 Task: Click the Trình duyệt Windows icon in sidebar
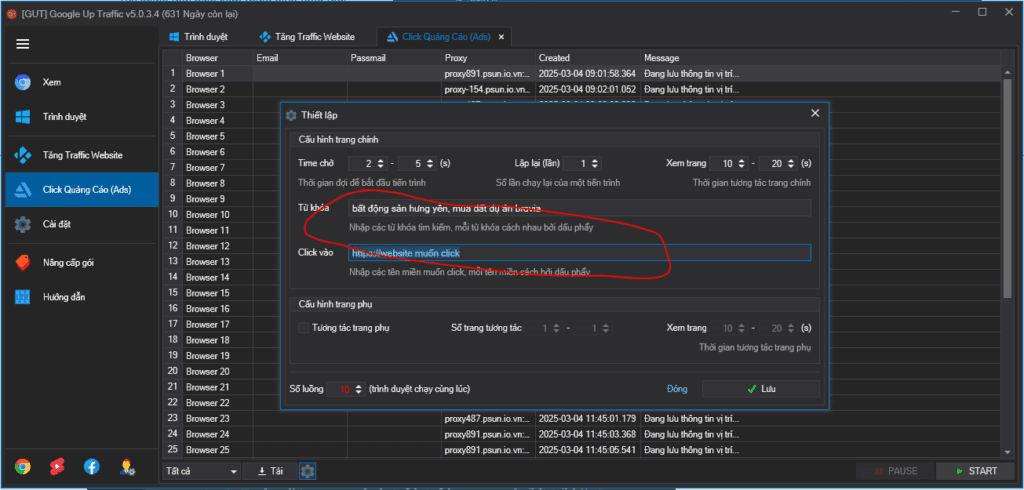(23, 117)
